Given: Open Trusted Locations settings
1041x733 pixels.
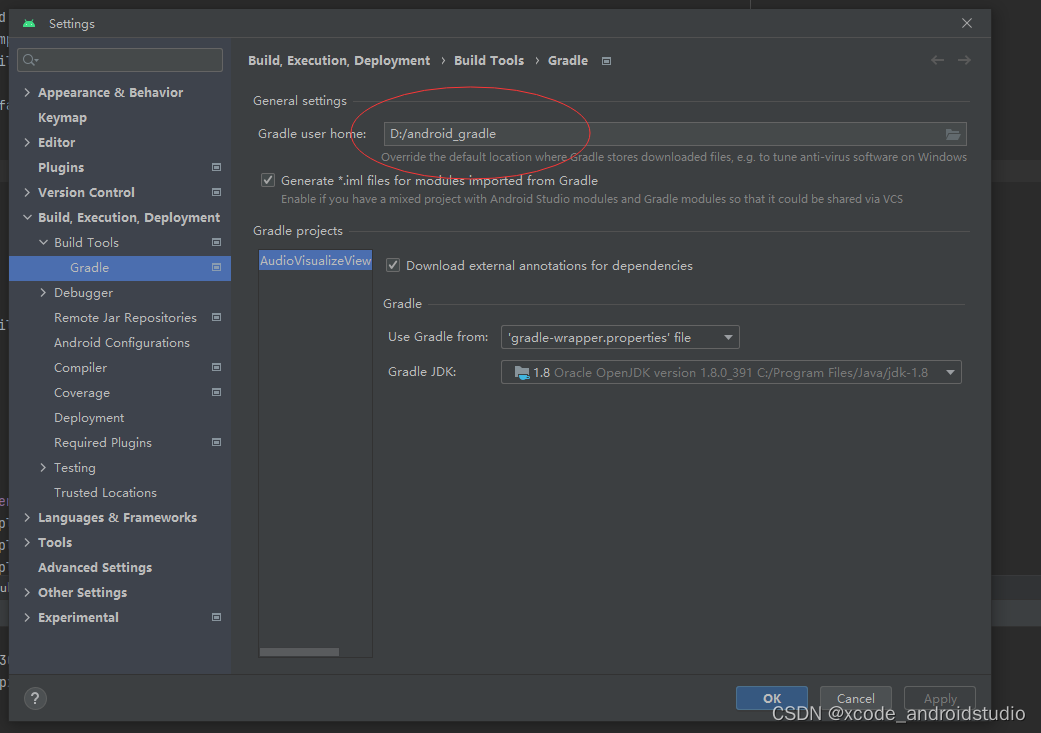Looking at the screenshot, I should [106, 493].
